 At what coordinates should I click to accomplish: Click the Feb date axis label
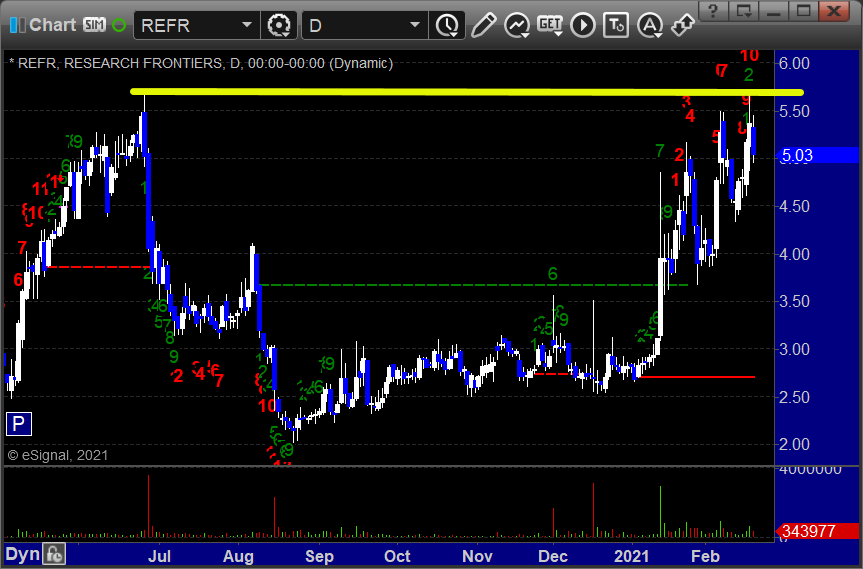tap(705, 556)
